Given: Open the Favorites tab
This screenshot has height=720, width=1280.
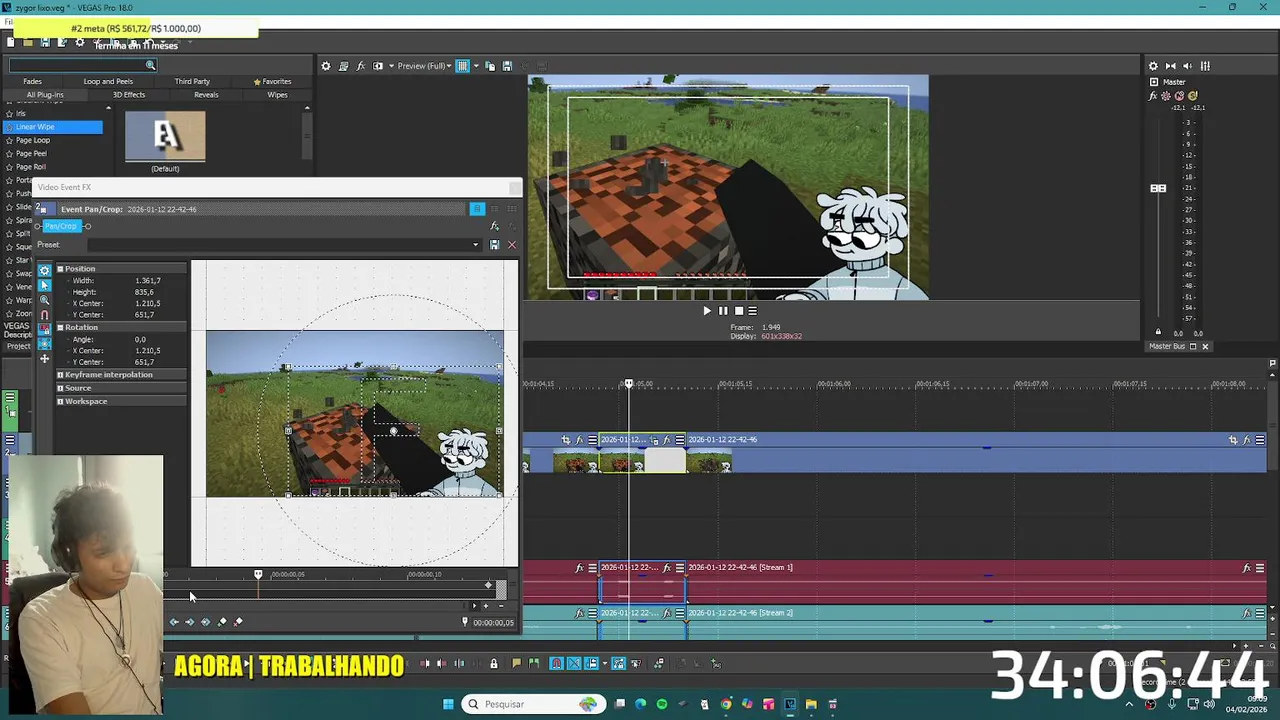Looking at the screenshot, I should point(272,81).
